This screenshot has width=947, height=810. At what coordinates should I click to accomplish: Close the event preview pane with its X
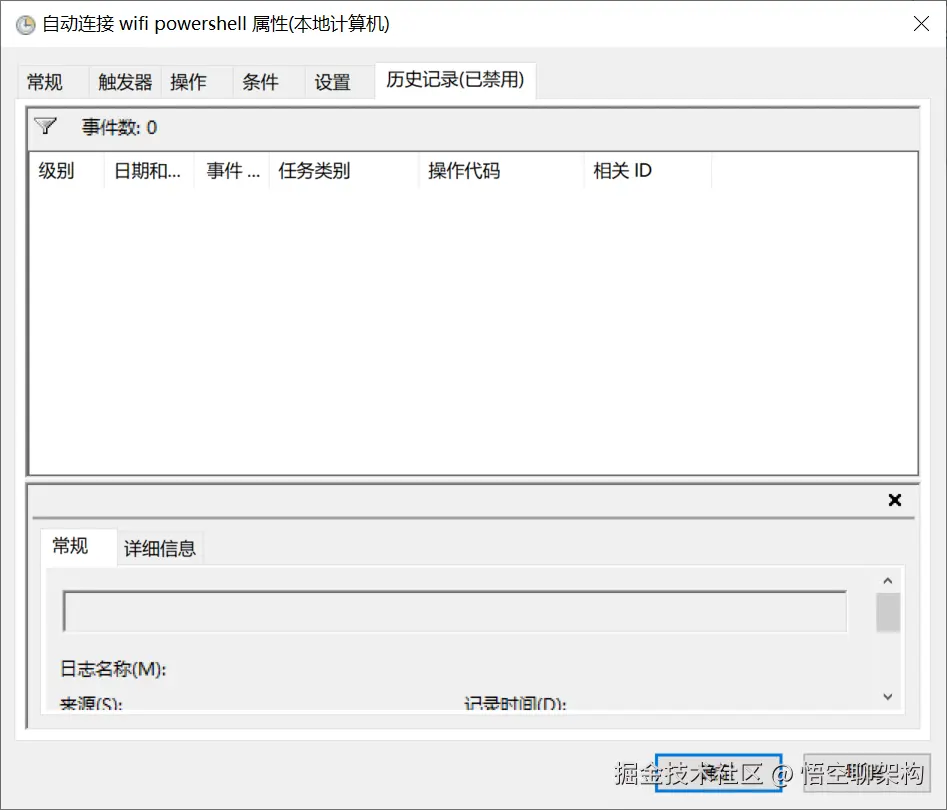point(894,500)
